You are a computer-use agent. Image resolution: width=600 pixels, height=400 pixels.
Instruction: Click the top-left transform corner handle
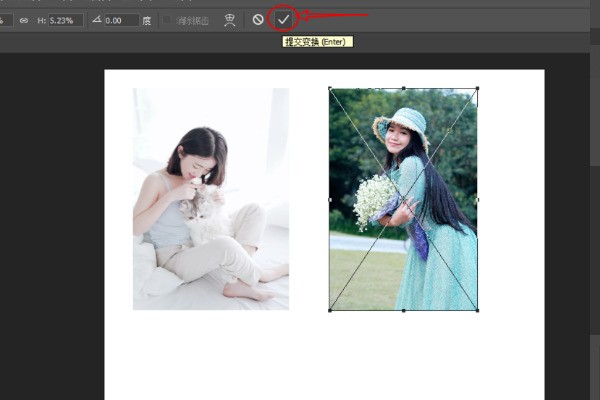tap(329, 88)
